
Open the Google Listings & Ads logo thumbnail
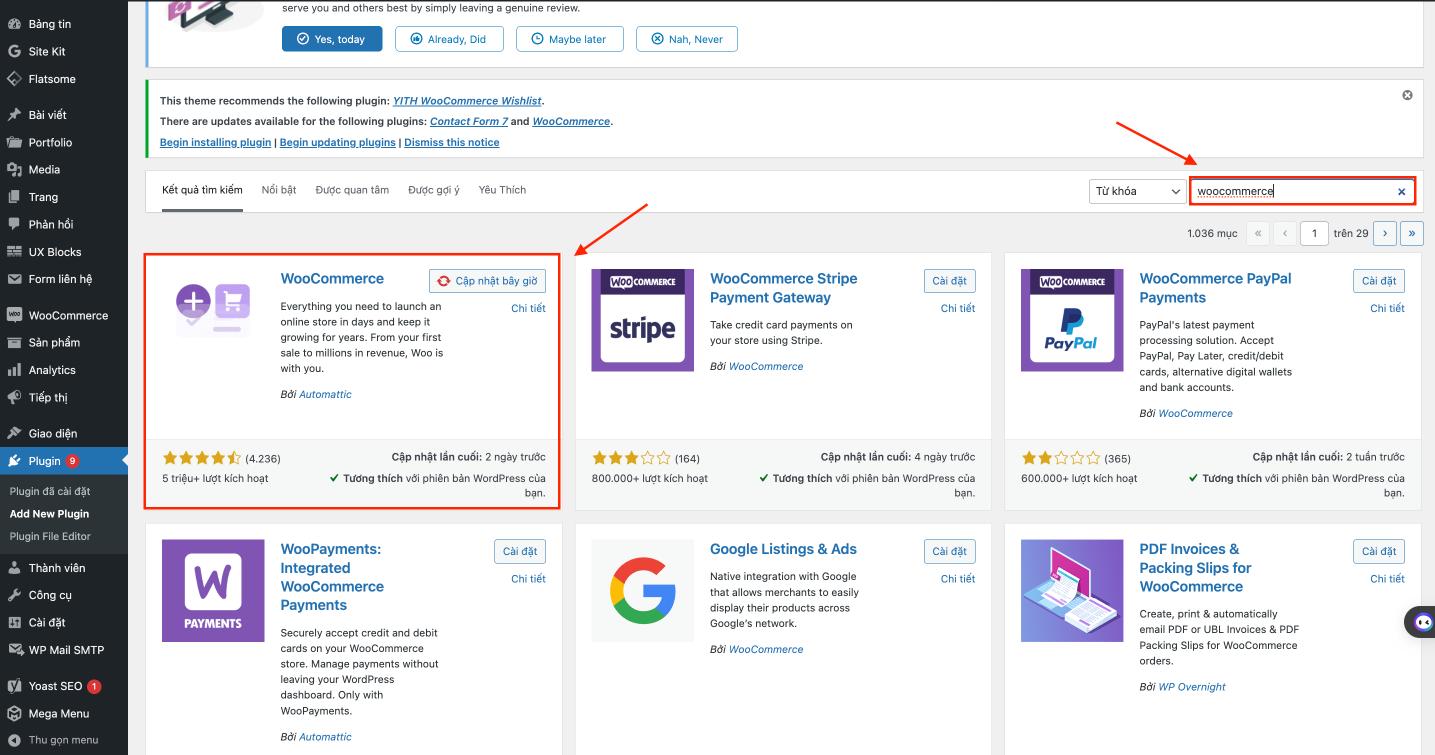click(x=642, y=591)
